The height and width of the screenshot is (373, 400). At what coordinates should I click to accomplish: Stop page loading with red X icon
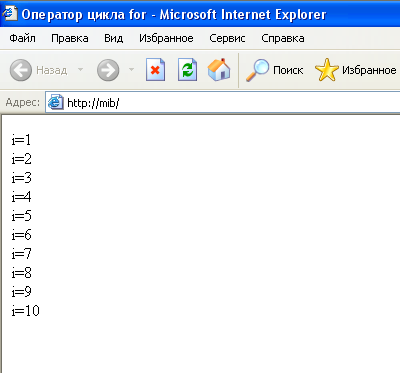click(155, 70)
